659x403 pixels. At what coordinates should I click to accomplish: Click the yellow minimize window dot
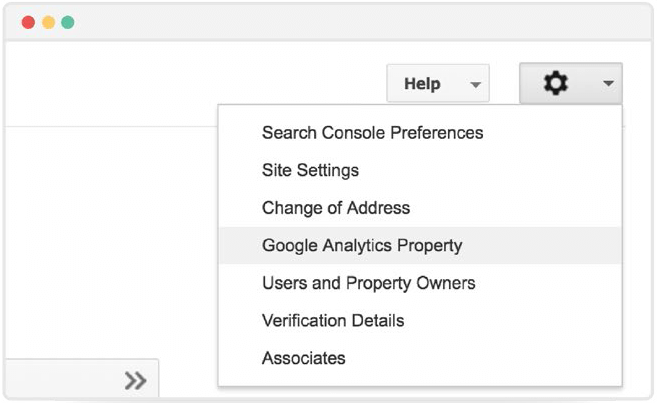(48, 22)
